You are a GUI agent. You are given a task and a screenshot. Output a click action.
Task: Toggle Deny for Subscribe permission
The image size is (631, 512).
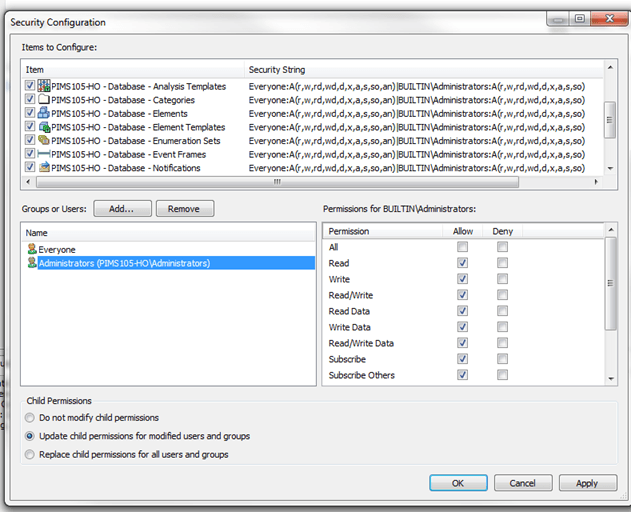[502, 359]
